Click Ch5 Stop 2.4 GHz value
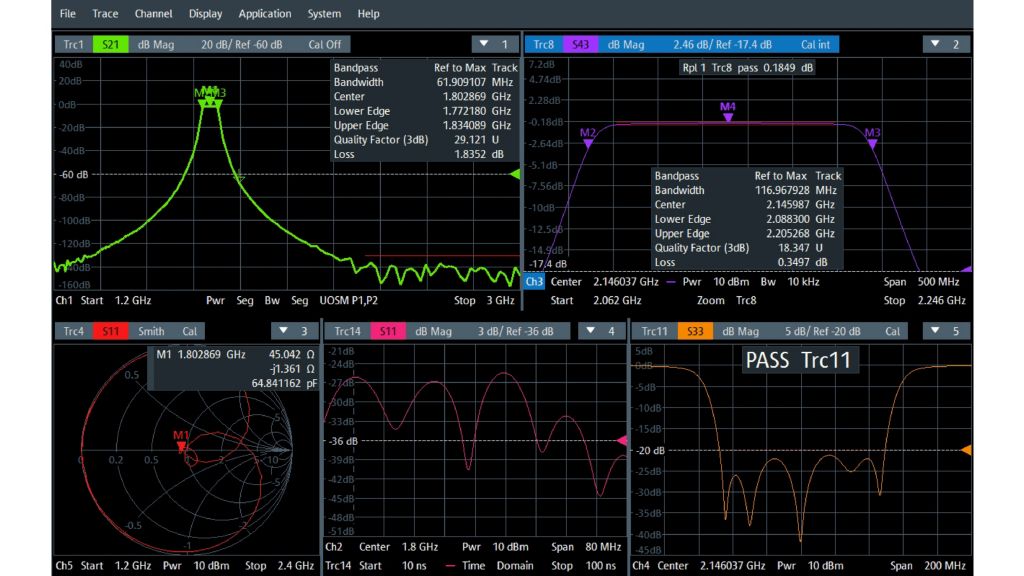Image resolution: width=1024 pixels, height=576 pixels. tap(295, 566)
